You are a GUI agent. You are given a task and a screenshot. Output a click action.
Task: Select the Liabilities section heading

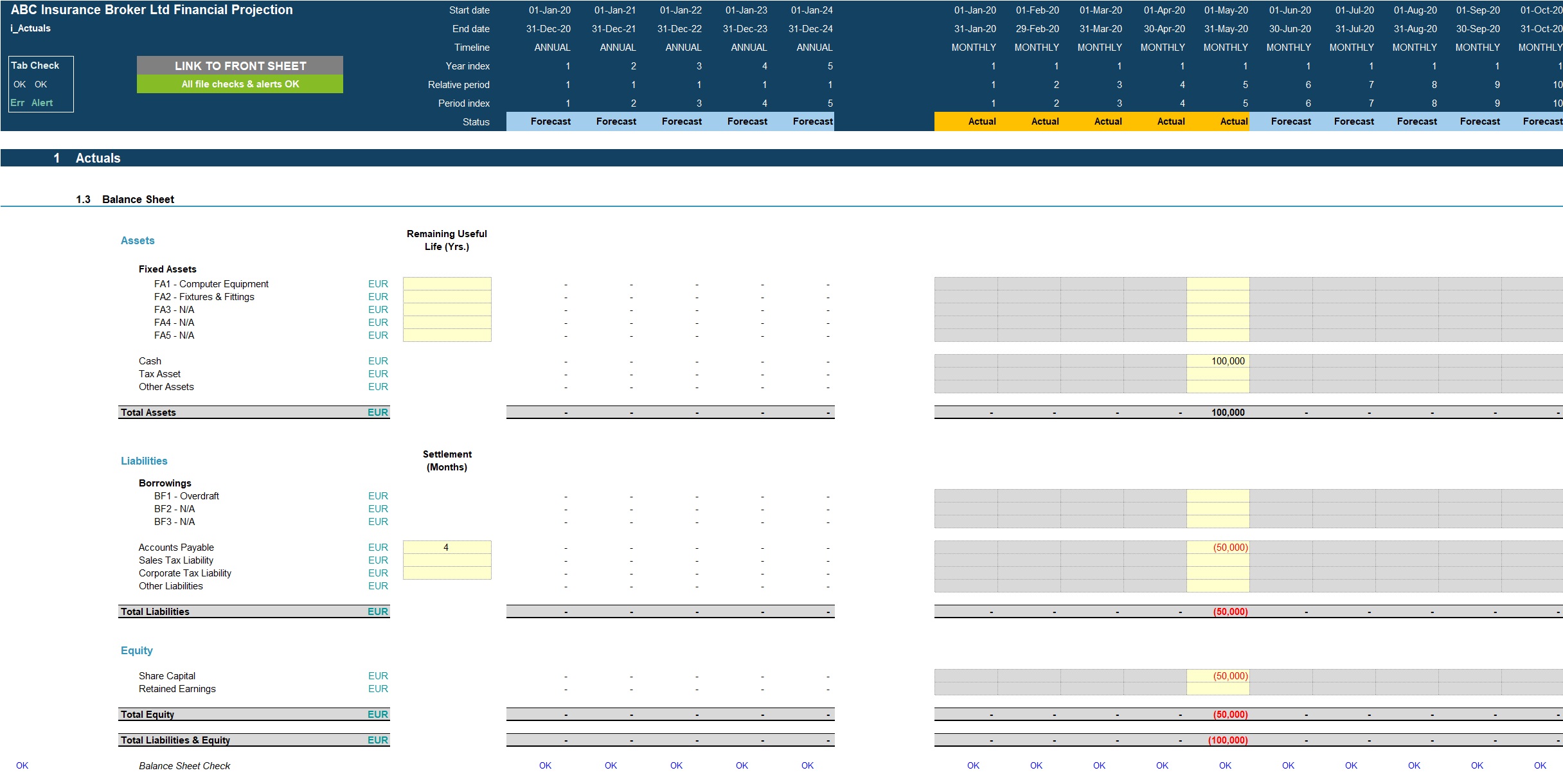[144, 461]
